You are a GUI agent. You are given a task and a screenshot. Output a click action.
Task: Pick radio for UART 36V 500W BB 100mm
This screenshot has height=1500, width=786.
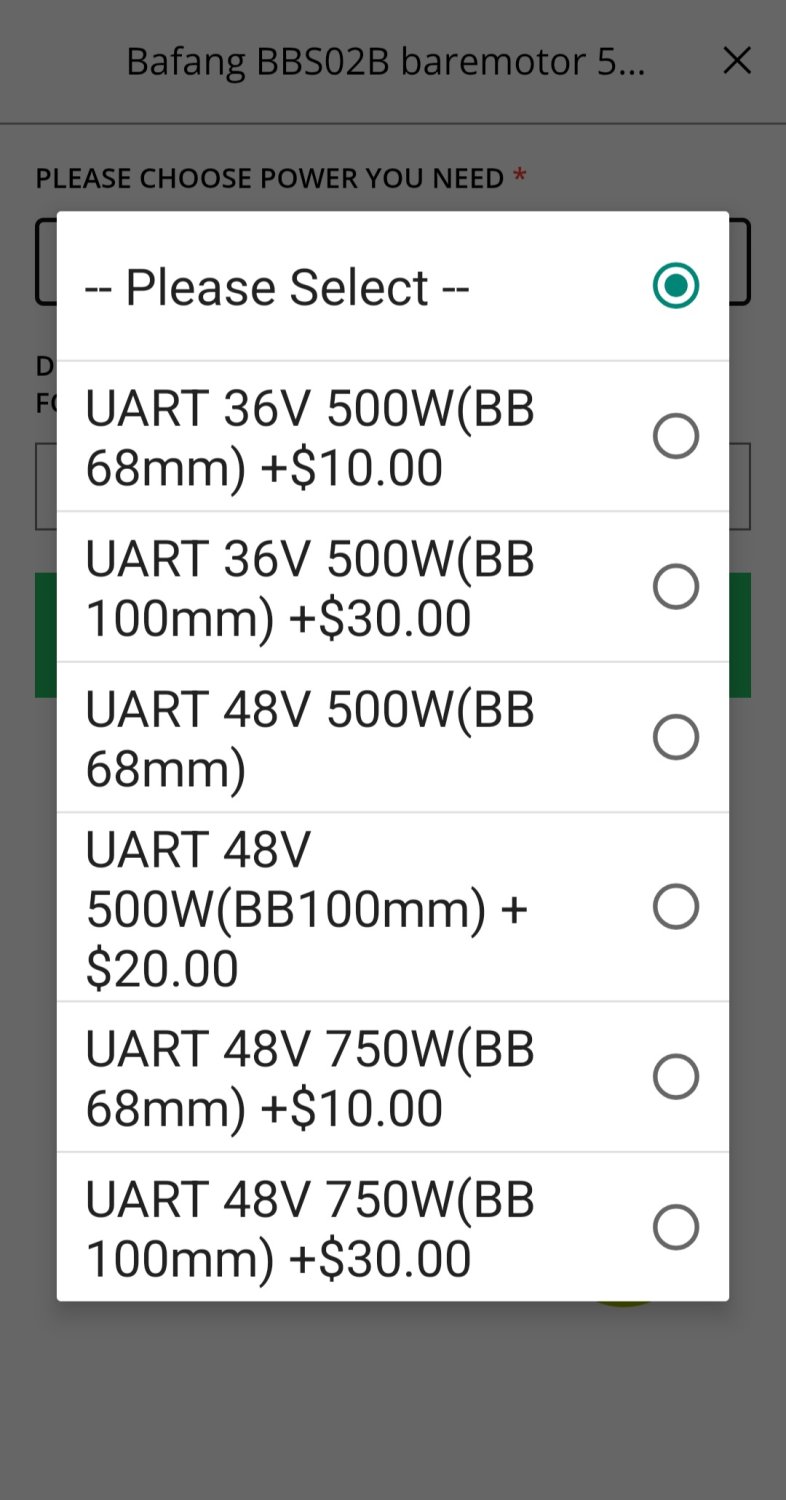click(x=676, y=587)
